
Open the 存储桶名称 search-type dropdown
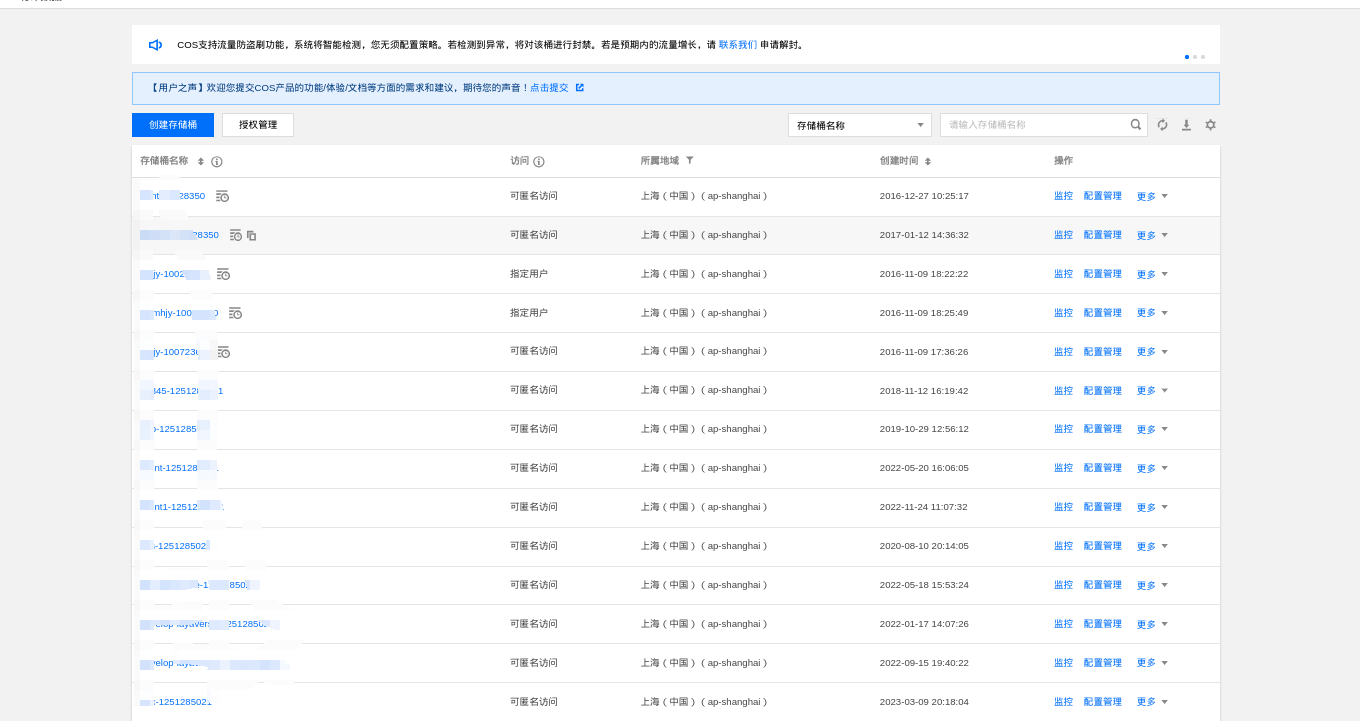860,125
